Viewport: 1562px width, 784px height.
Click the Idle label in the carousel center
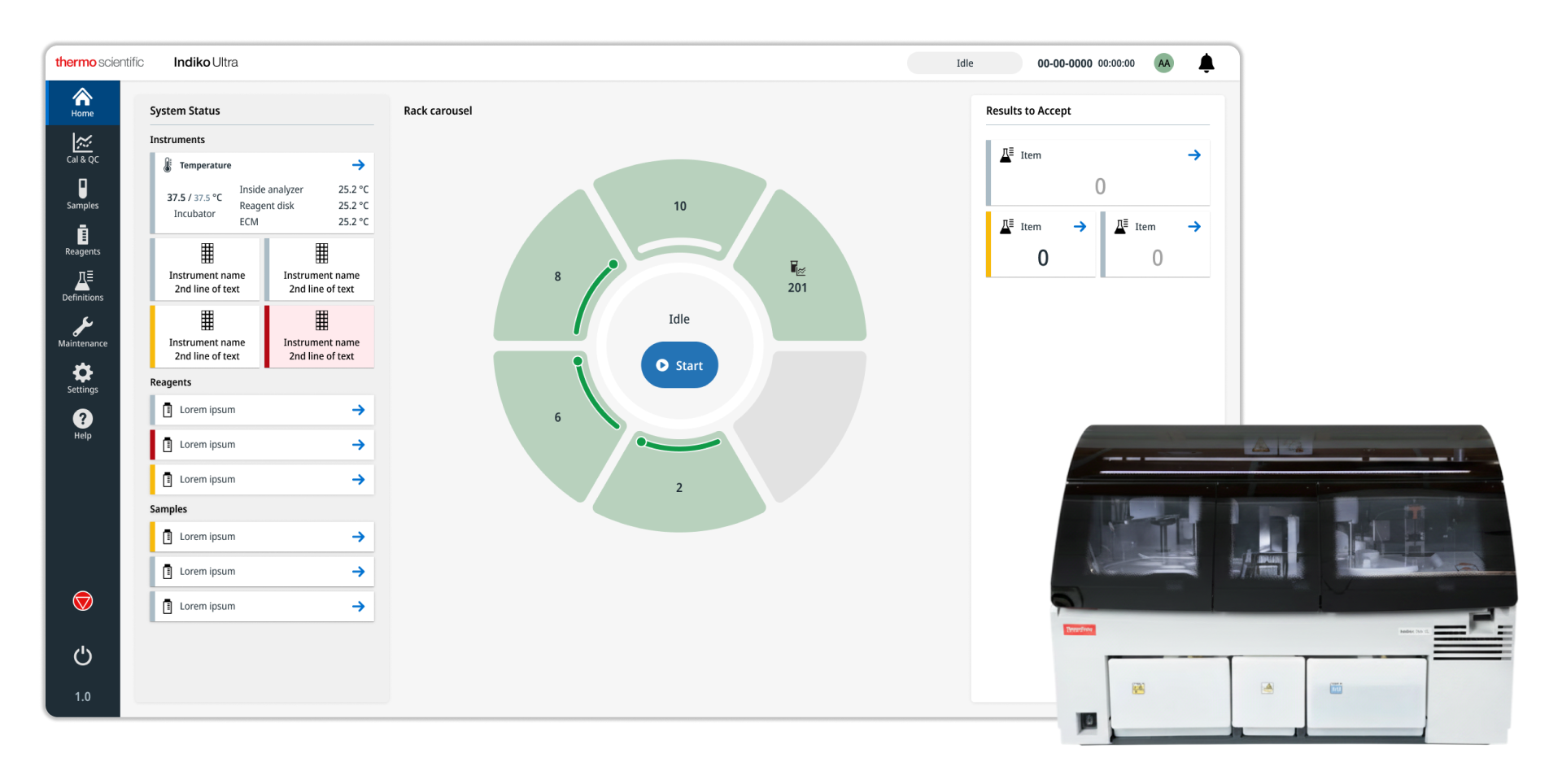pyautogui.click(x=679, y=319)
